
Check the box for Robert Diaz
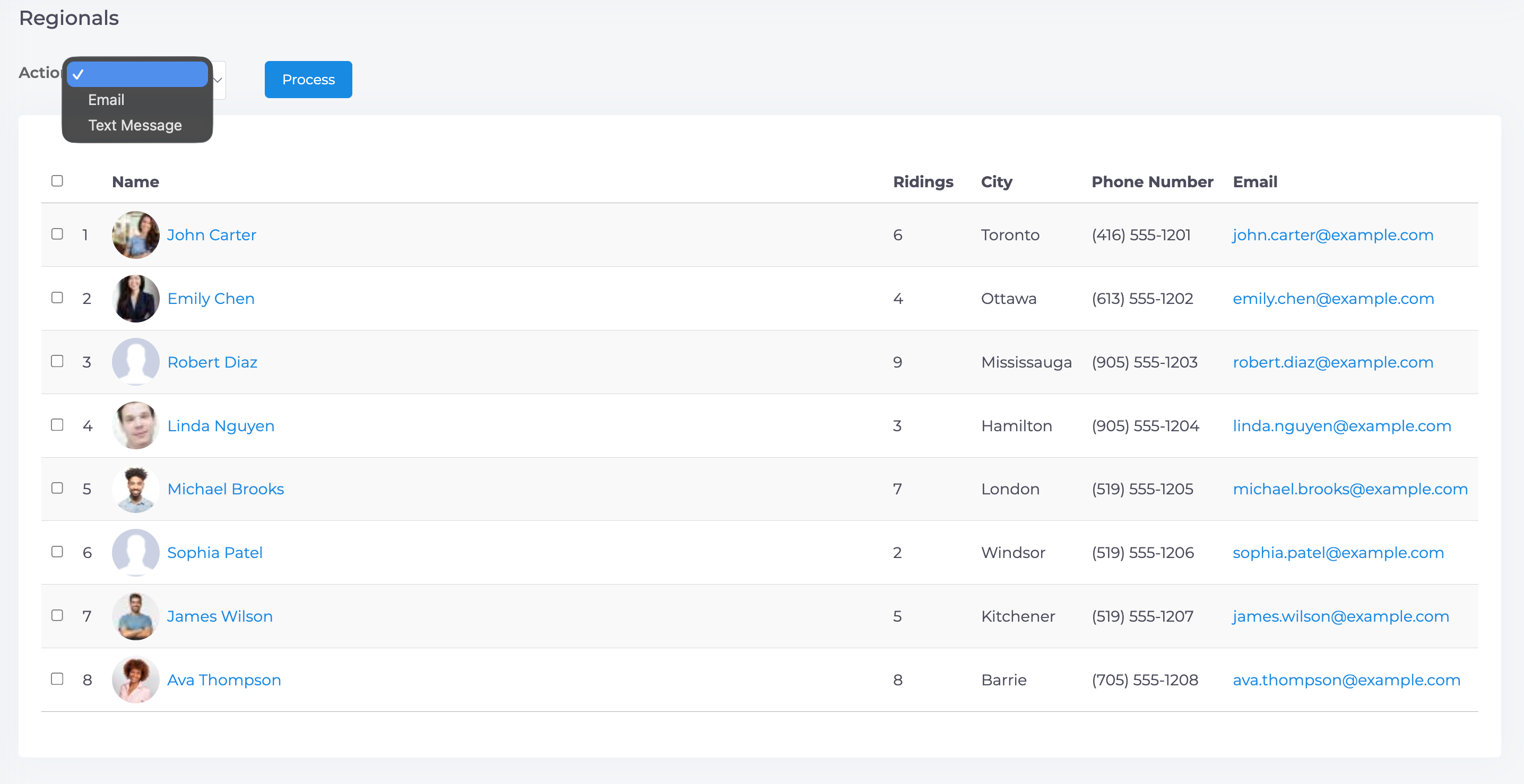pos(57,361)
